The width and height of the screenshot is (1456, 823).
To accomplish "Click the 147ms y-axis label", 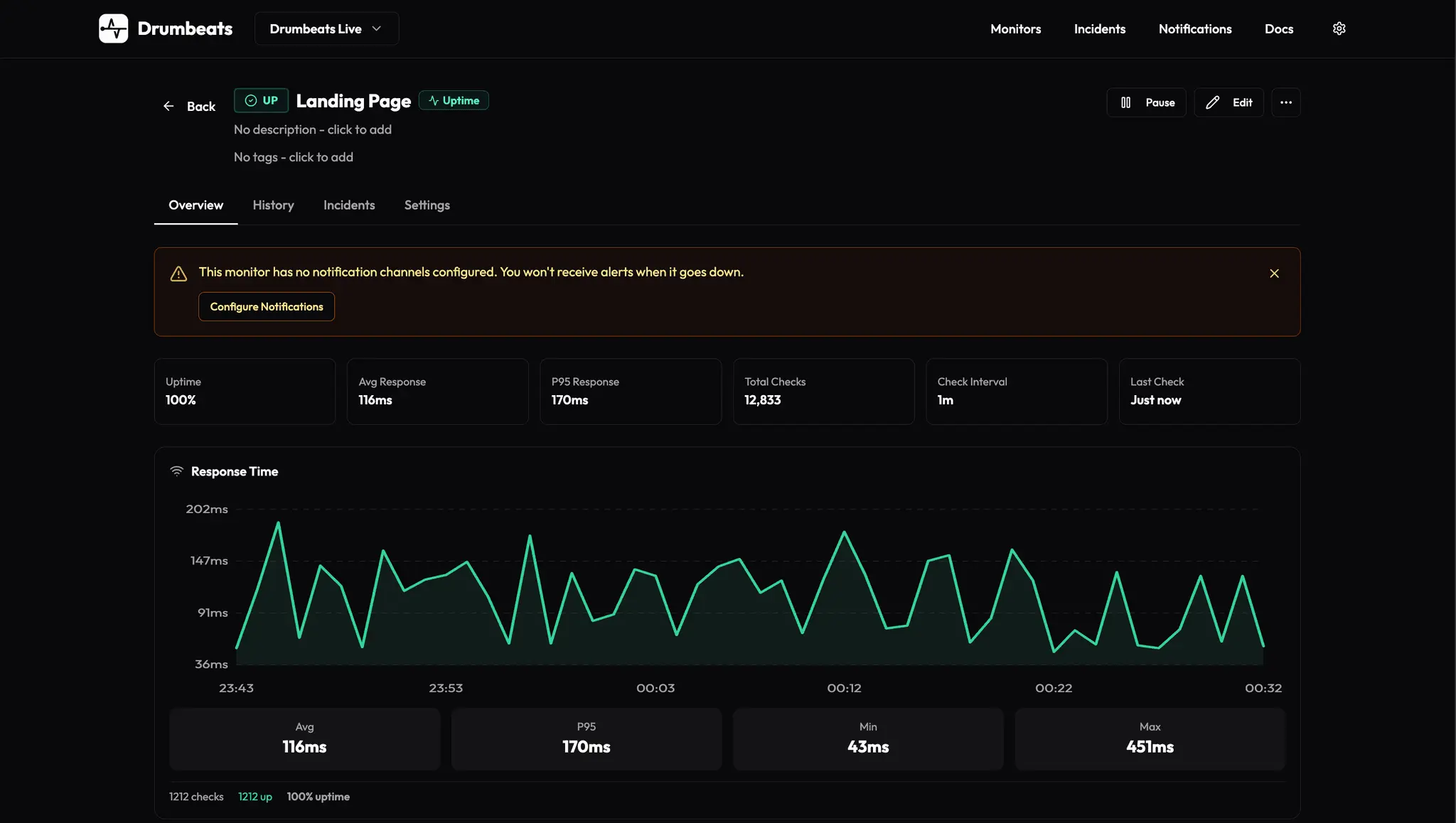I will point(209,561).
